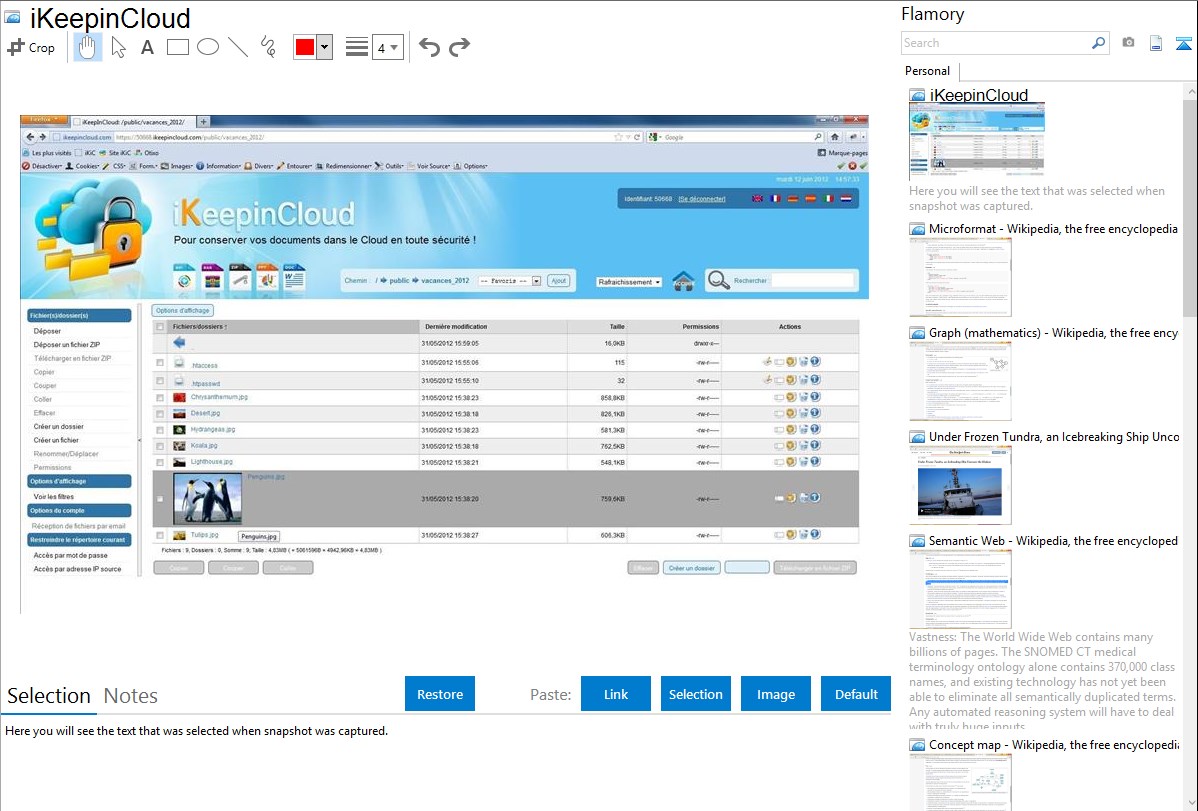
Task: Click the sidebar scroll down arrow
Action: click(1190, 803)
